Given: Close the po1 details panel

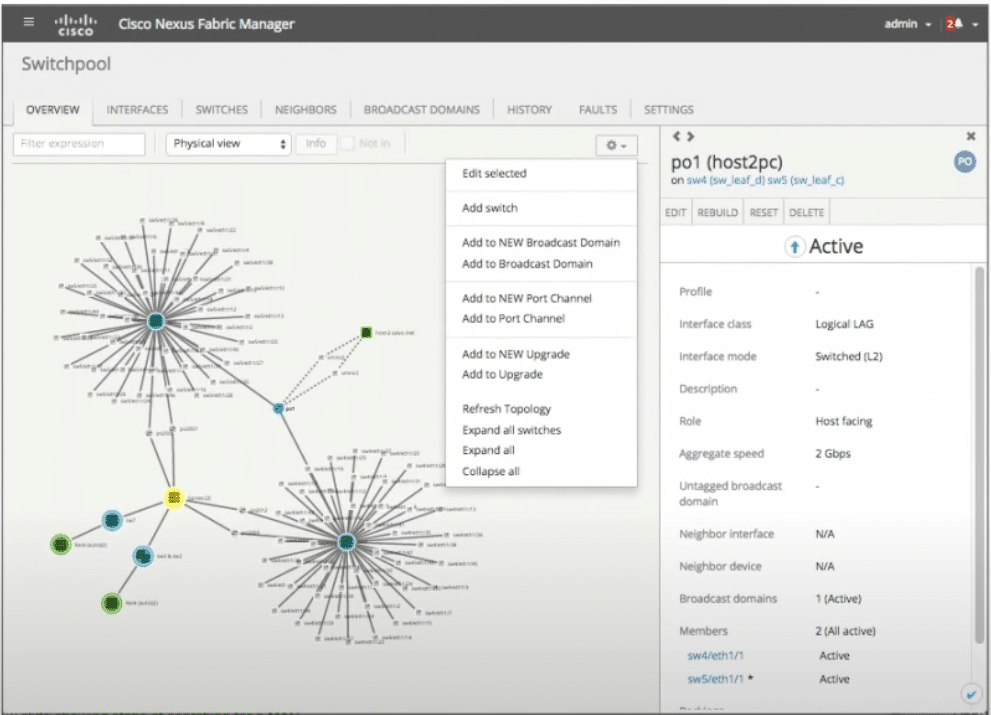Looking at the screenshot, I should 971,136.
